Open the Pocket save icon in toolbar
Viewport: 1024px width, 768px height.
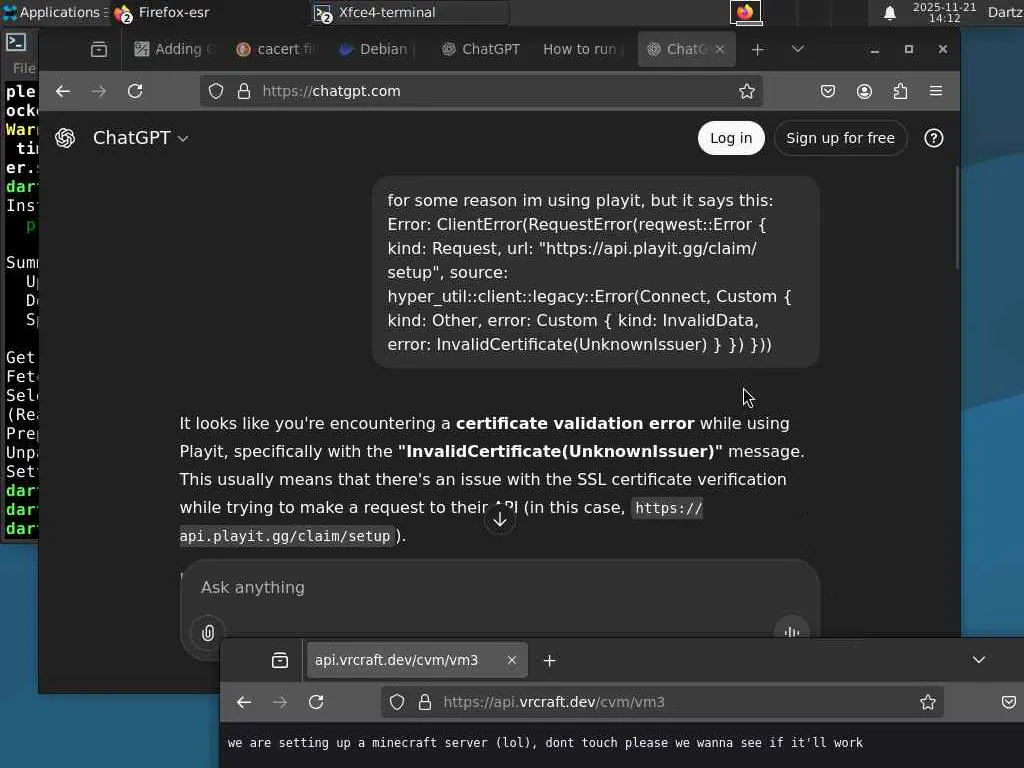click(x=827, y=91)
